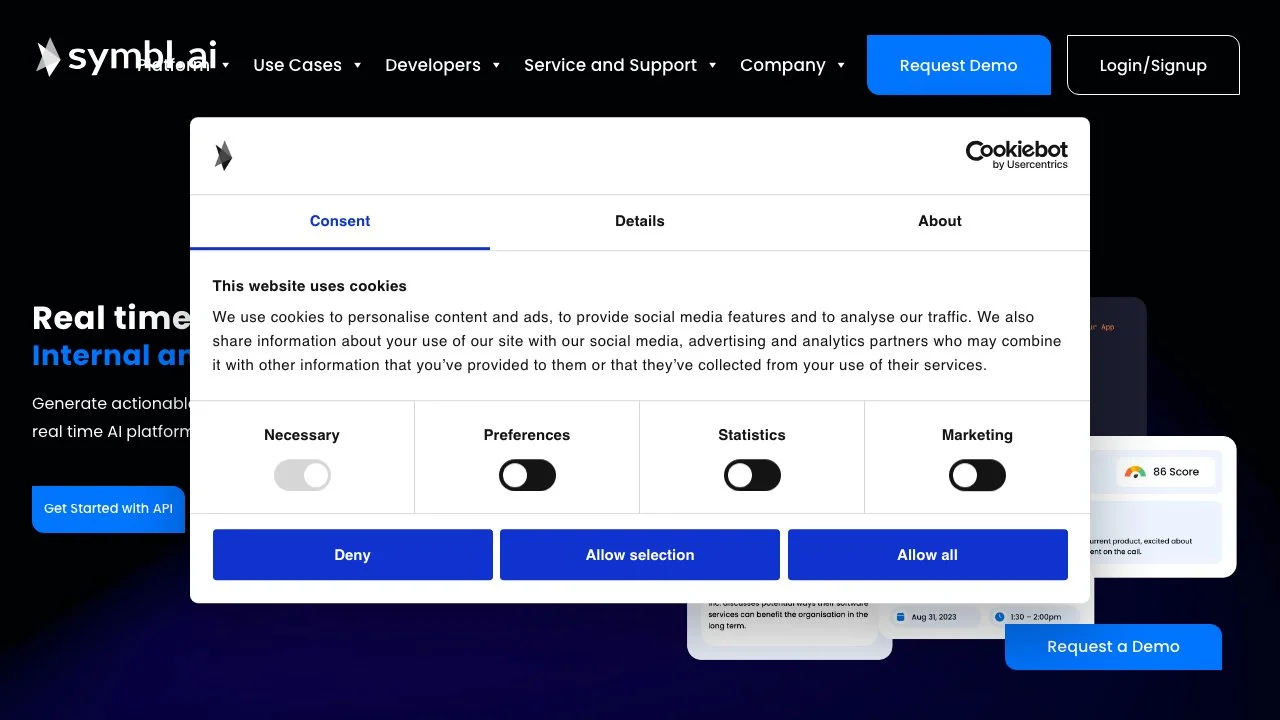This screenshot has height=720, width=1280.
Task: Expand the Platform menu dropdown
Action: pos(184,65)
